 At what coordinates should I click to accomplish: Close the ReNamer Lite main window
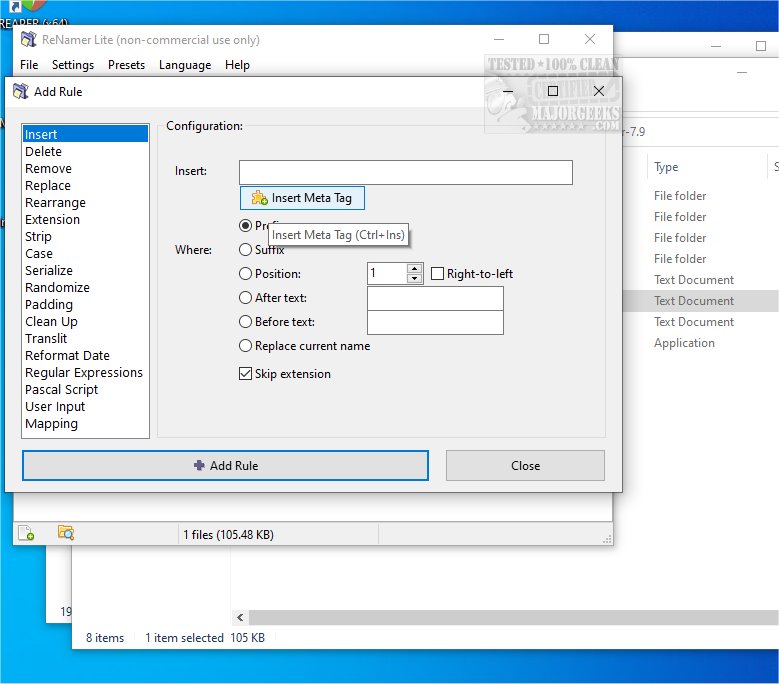coord(590,39)
